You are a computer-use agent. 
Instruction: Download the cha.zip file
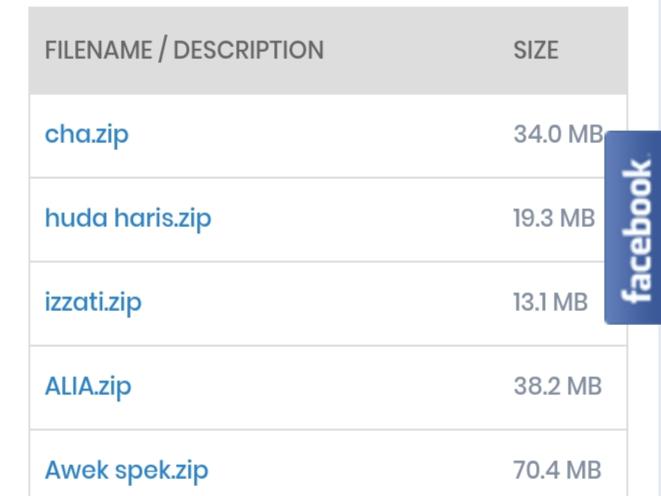click(87, 134)
